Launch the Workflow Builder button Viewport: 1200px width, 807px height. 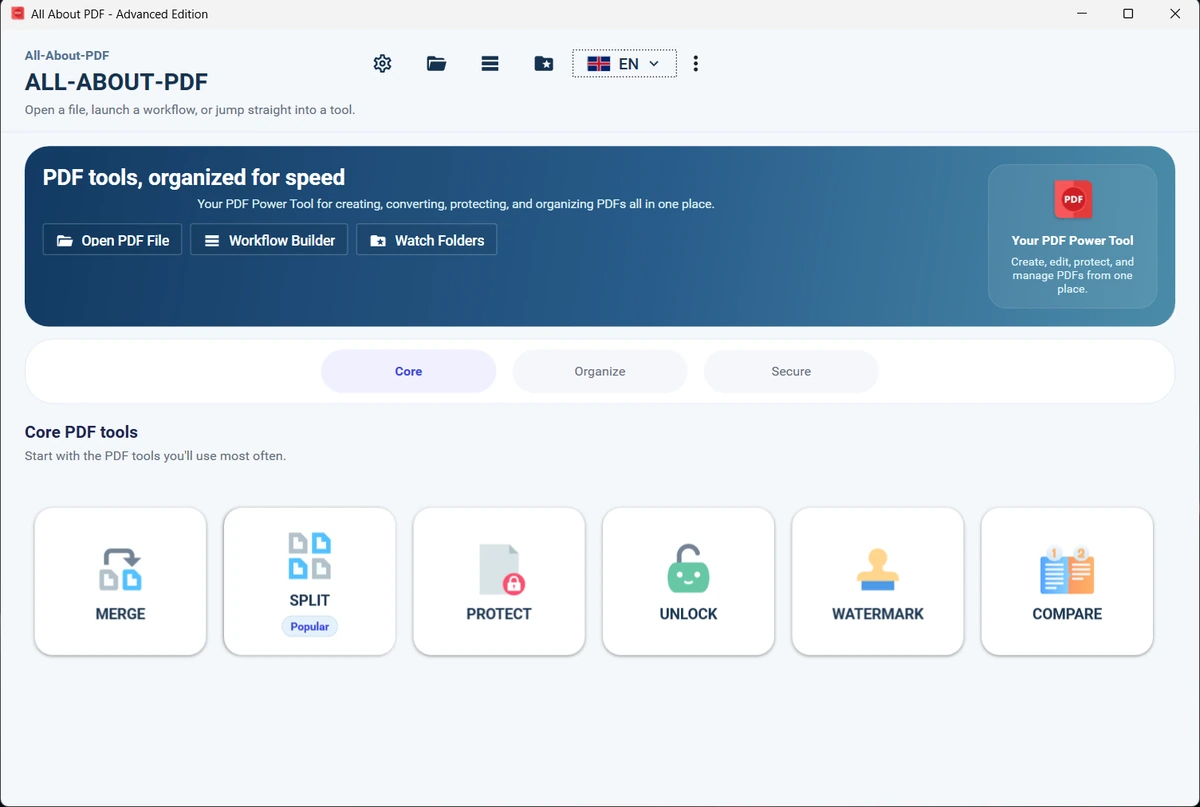269,240
